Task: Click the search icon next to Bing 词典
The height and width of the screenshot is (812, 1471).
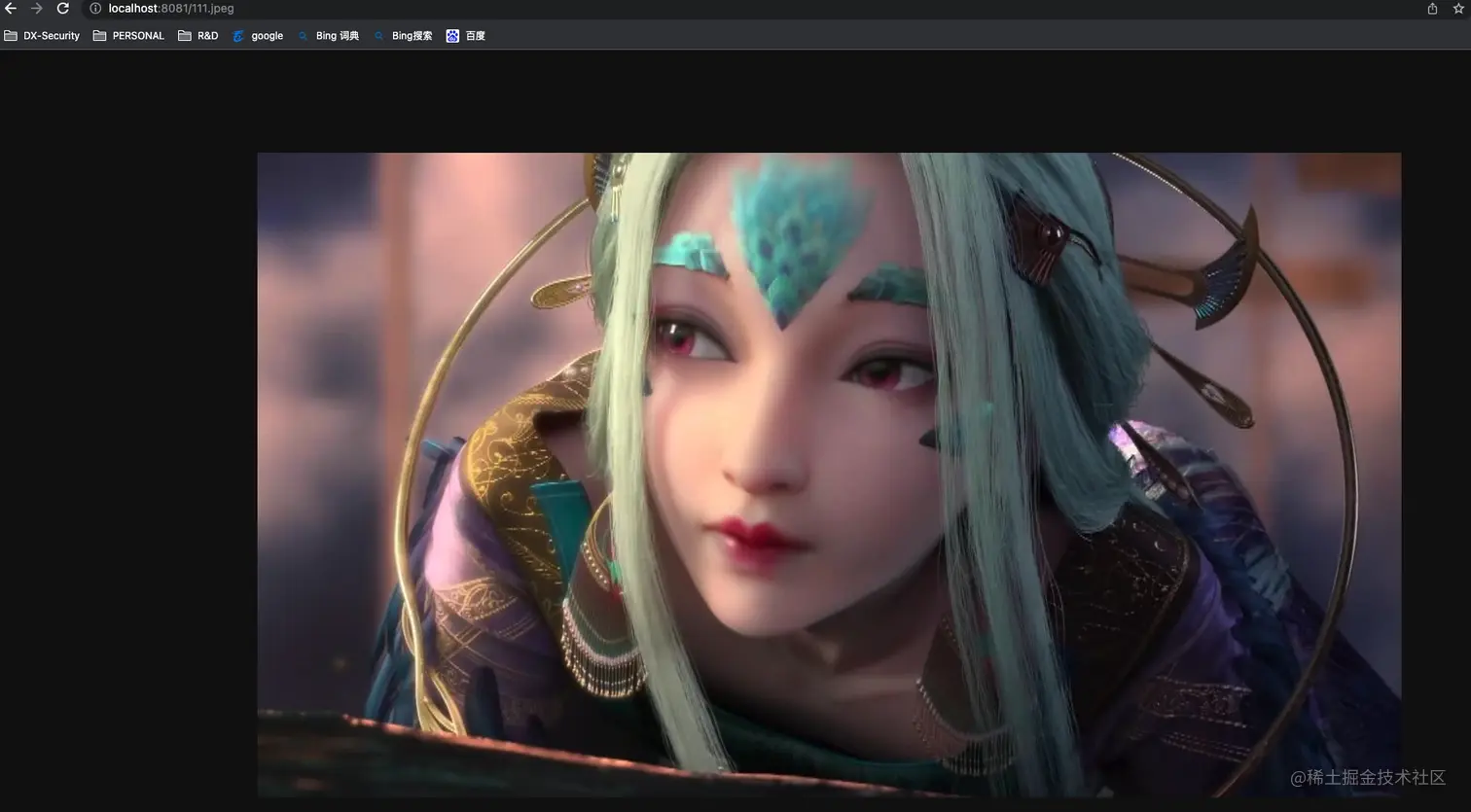Action: pyautogui.click(x=303, y=35)
